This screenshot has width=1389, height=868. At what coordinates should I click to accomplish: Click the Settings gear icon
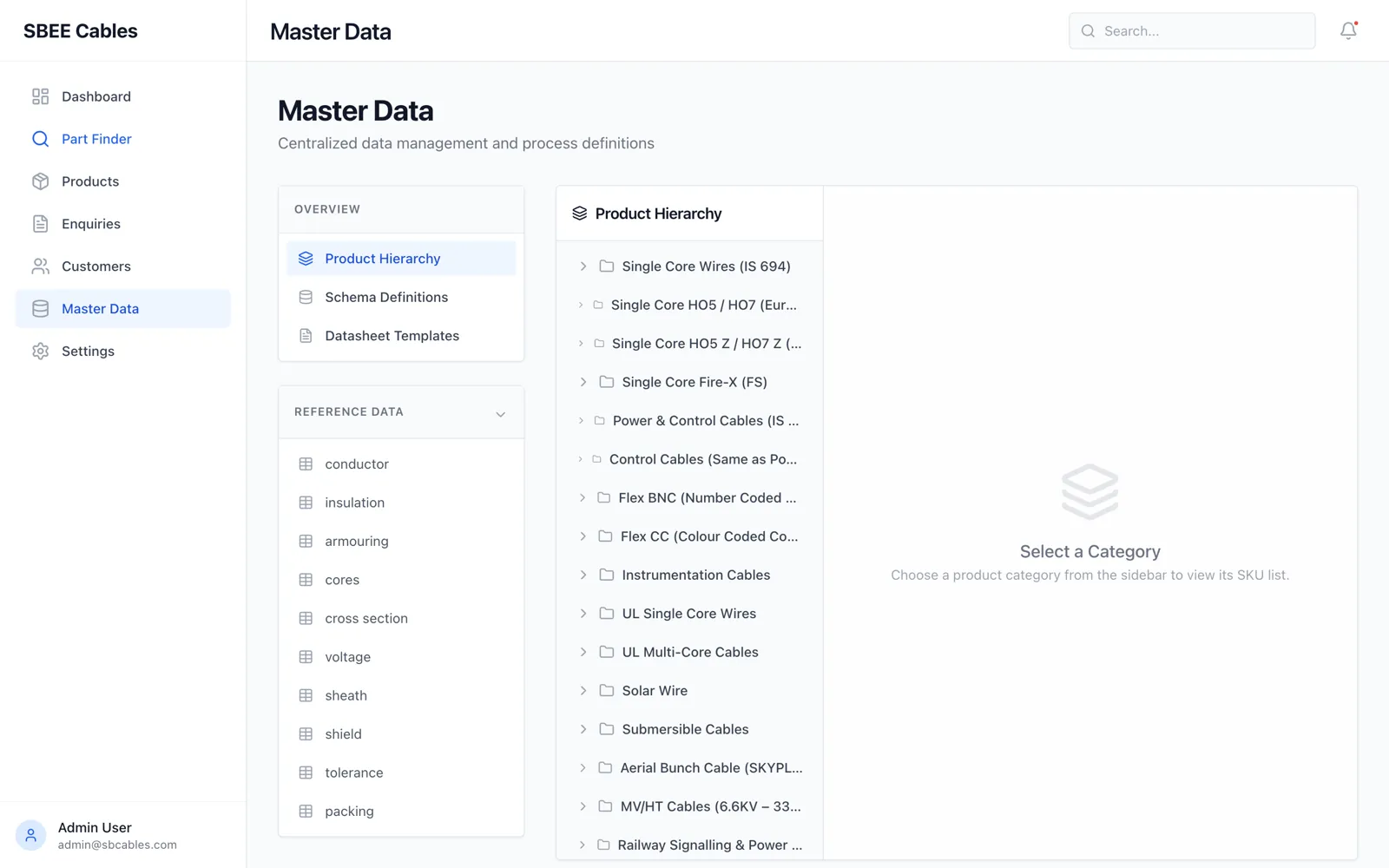pyautogui.click(x=40, y=352)
